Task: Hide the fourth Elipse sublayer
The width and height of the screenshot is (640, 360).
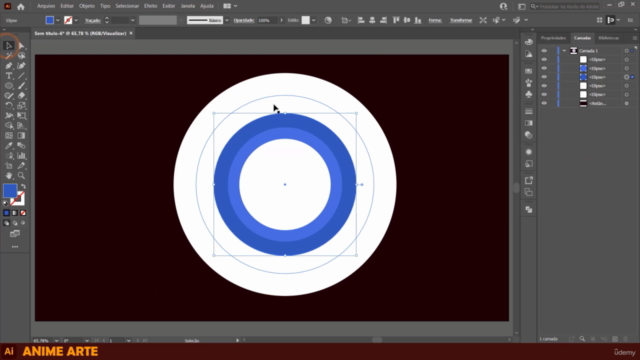Action: 544,86
